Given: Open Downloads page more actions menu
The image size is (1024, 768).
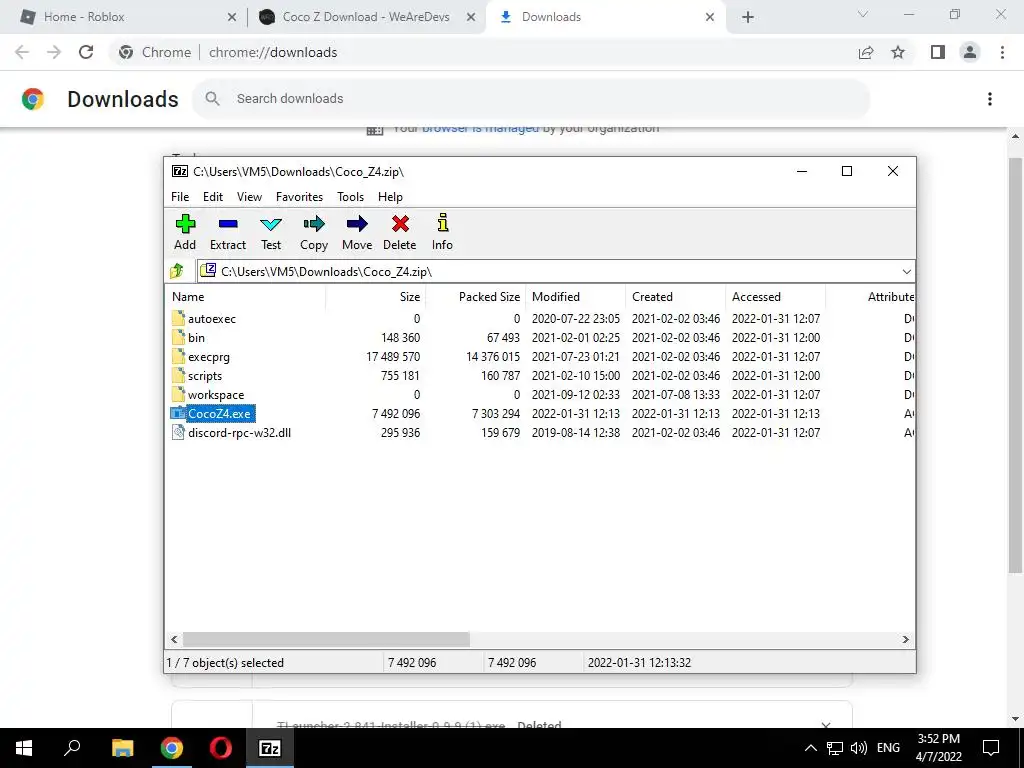Looking at the screenshot, I should (x=990, y=99).
